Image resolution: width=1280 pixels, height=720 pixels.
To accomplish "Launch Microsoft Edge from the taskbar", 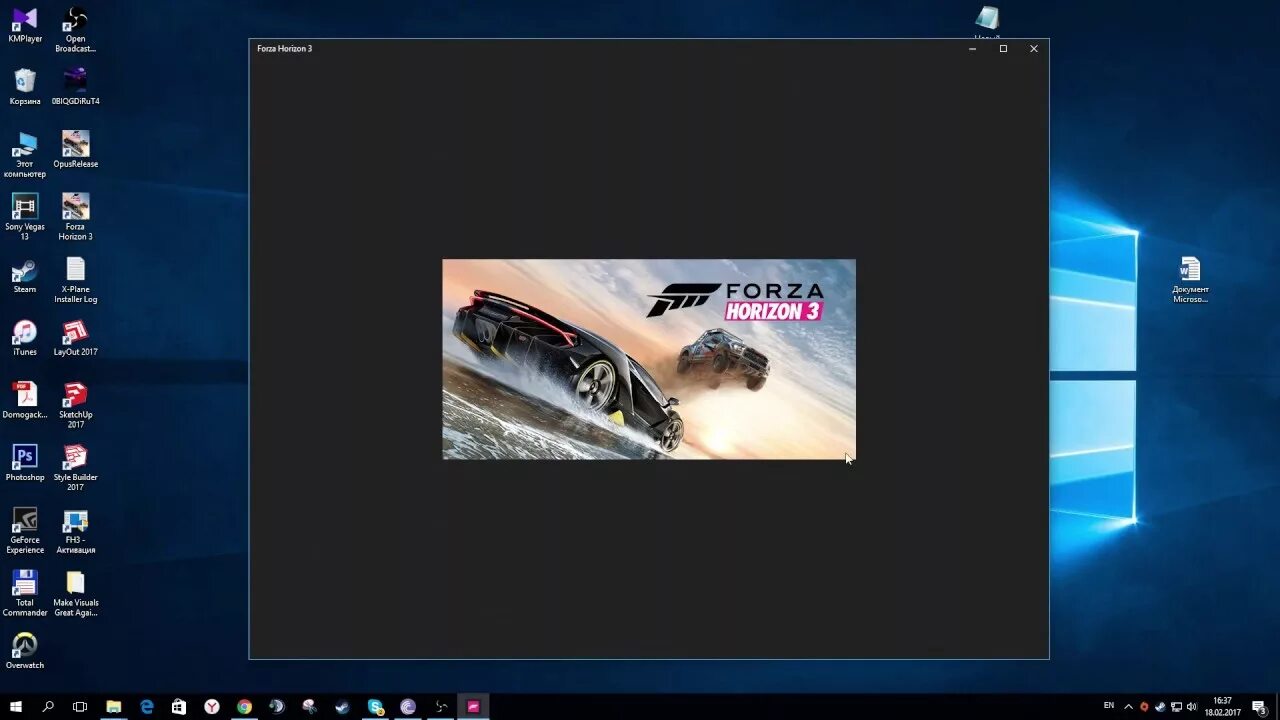I will tap(147, 706).
